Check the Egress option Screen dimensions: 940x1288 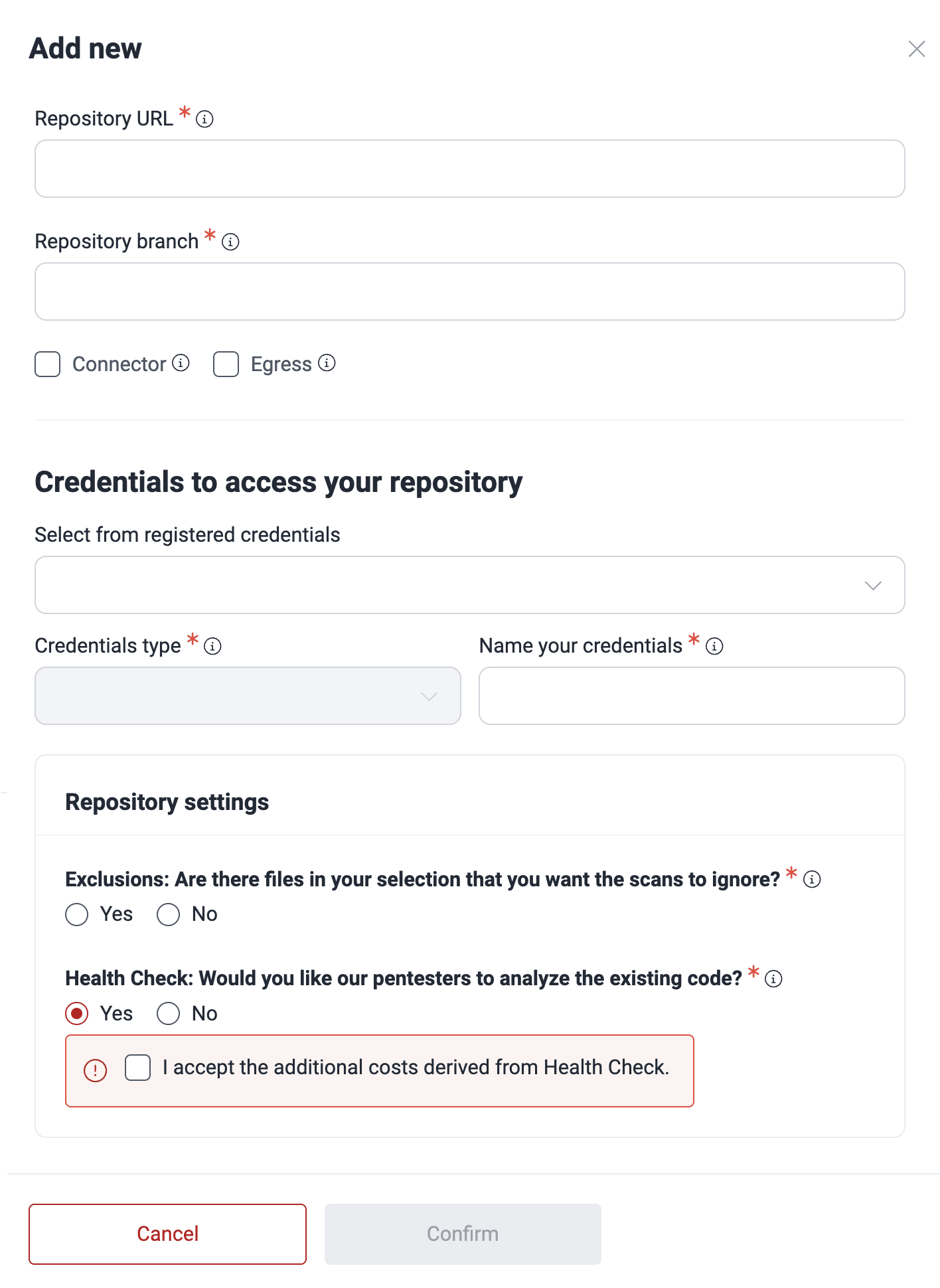tap(226, 364)
